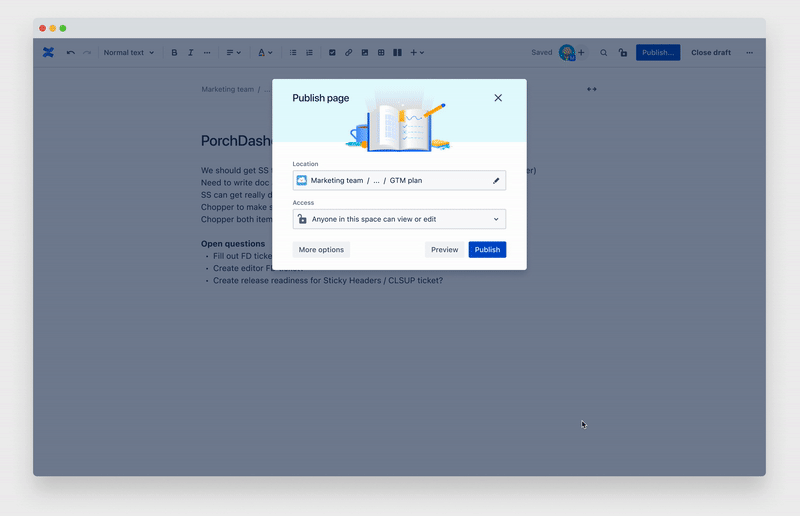Invite collaborator with plus icon

tap(581, 53)
